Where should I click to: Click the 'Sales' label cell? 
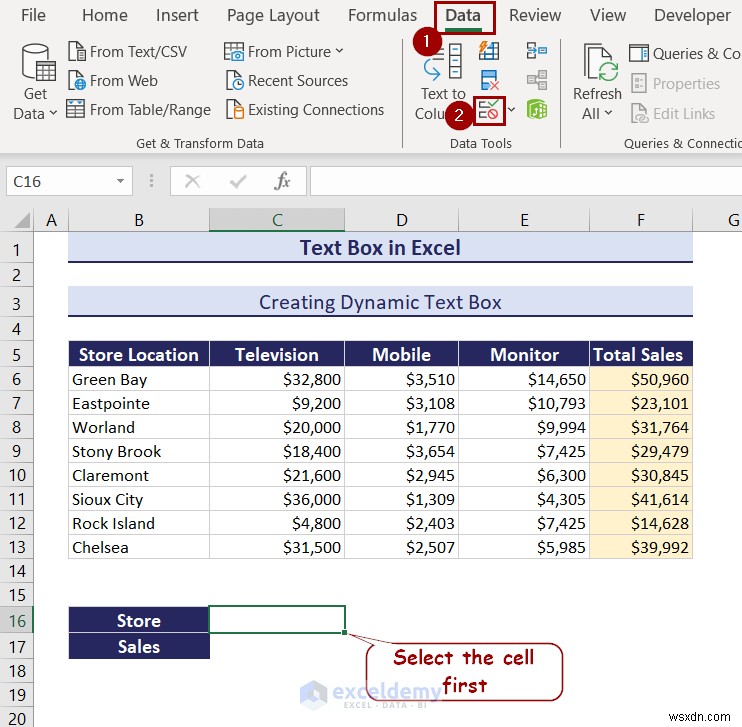pos(139,646)
